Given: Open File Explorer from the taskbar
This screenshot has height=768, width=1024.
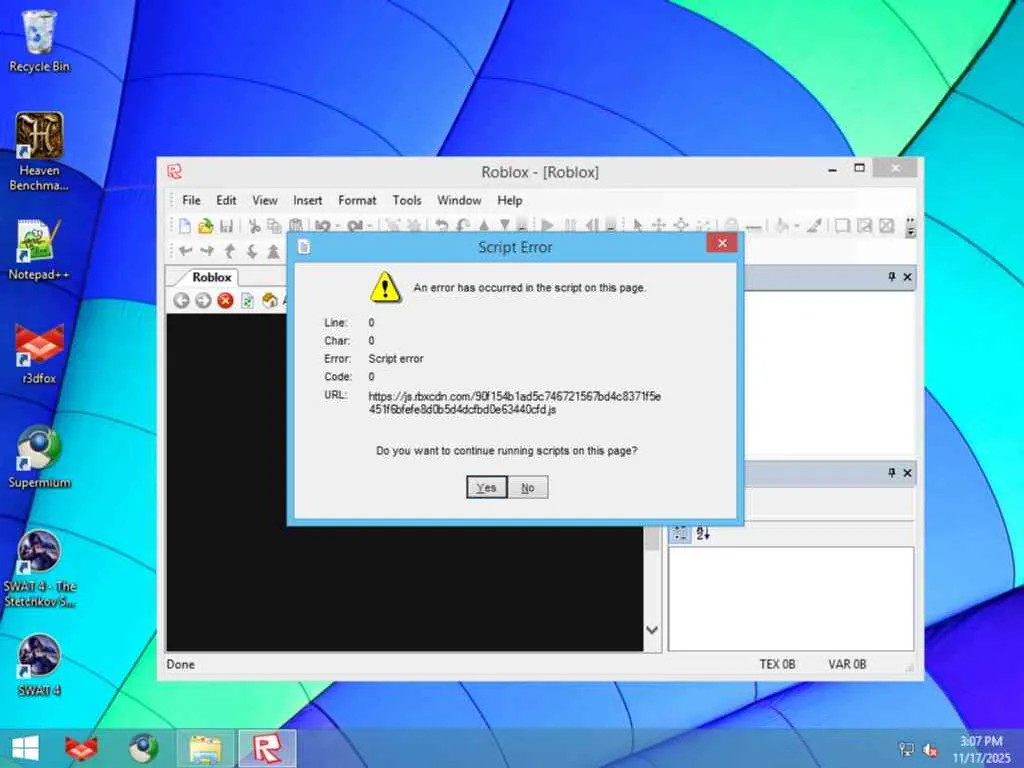Looking at the screenshot, I should (205, 748).
